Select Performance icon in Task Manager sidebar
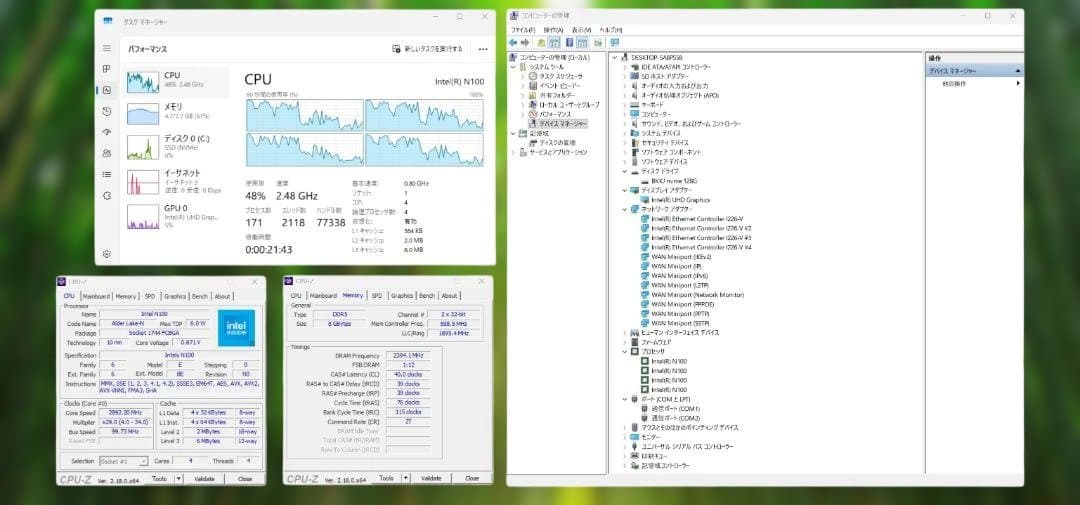1080x505 pixels. pyautogui.click(x=107, y=90)
